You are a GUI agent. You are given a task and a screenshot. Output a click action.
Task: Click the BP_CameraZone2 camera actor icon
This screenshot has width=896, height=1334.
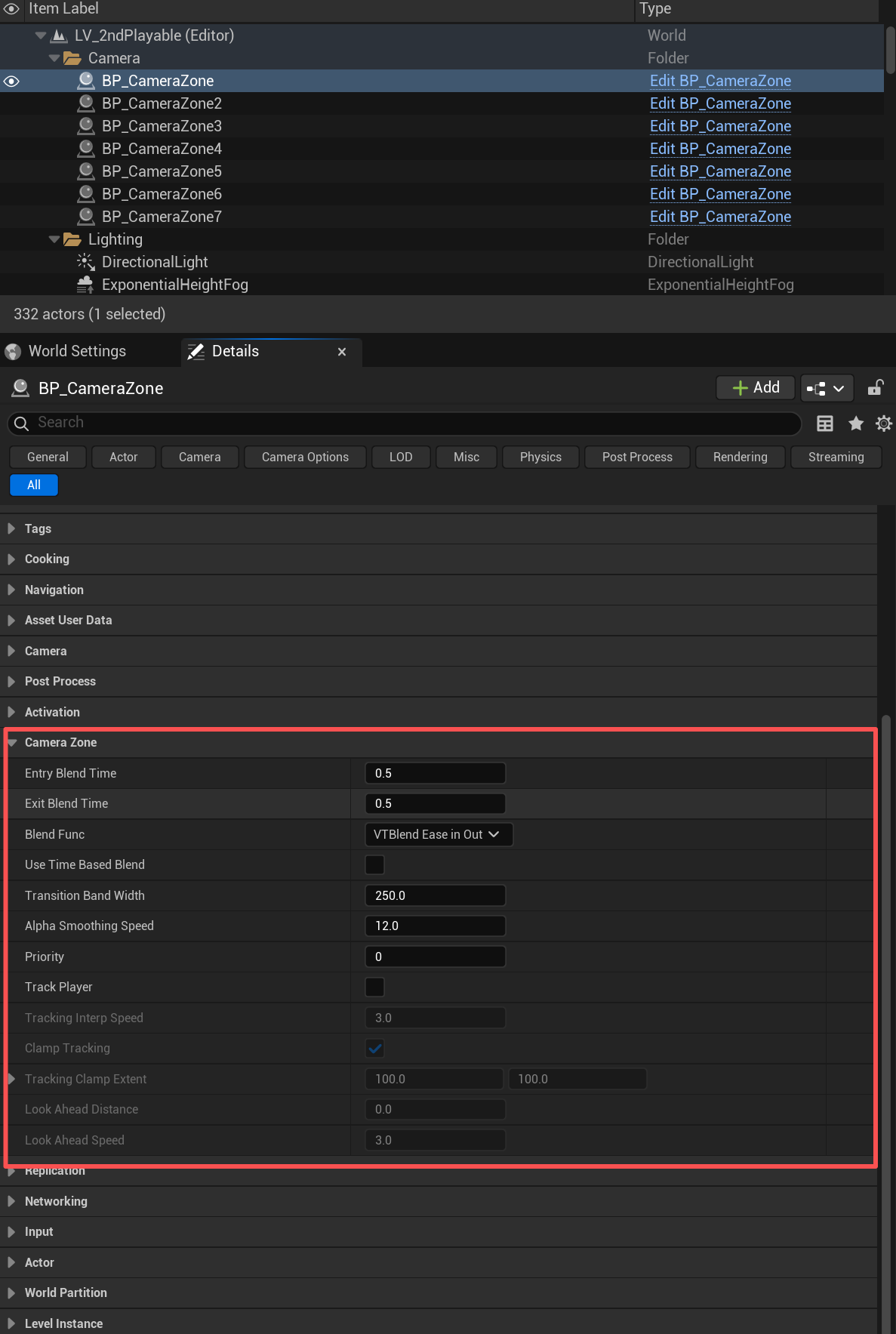pos(86,103)
